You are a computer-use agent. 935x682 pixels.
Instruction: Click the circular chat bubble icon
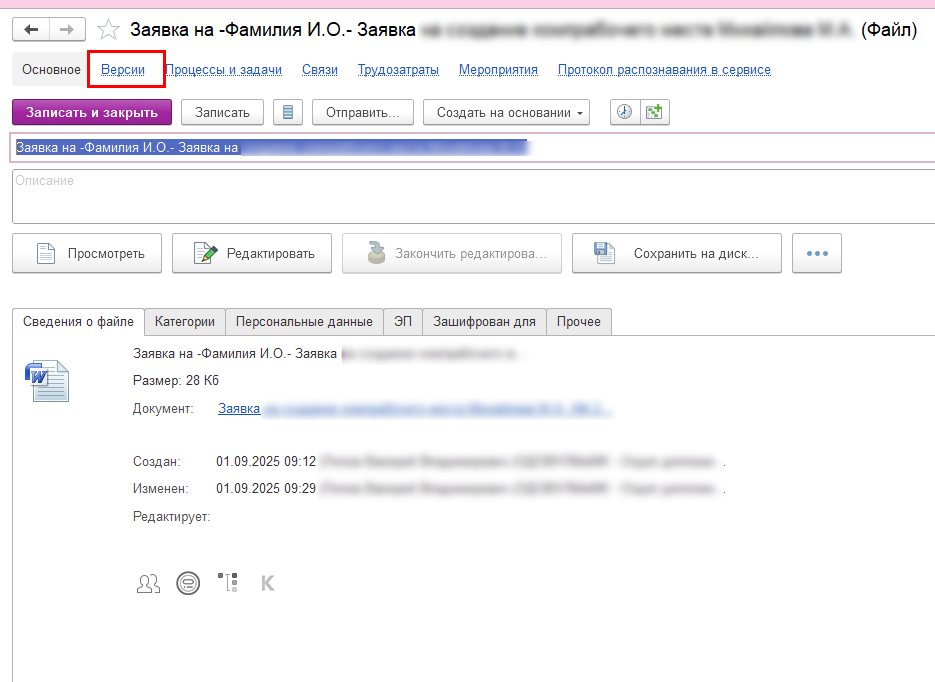[187, 583]
